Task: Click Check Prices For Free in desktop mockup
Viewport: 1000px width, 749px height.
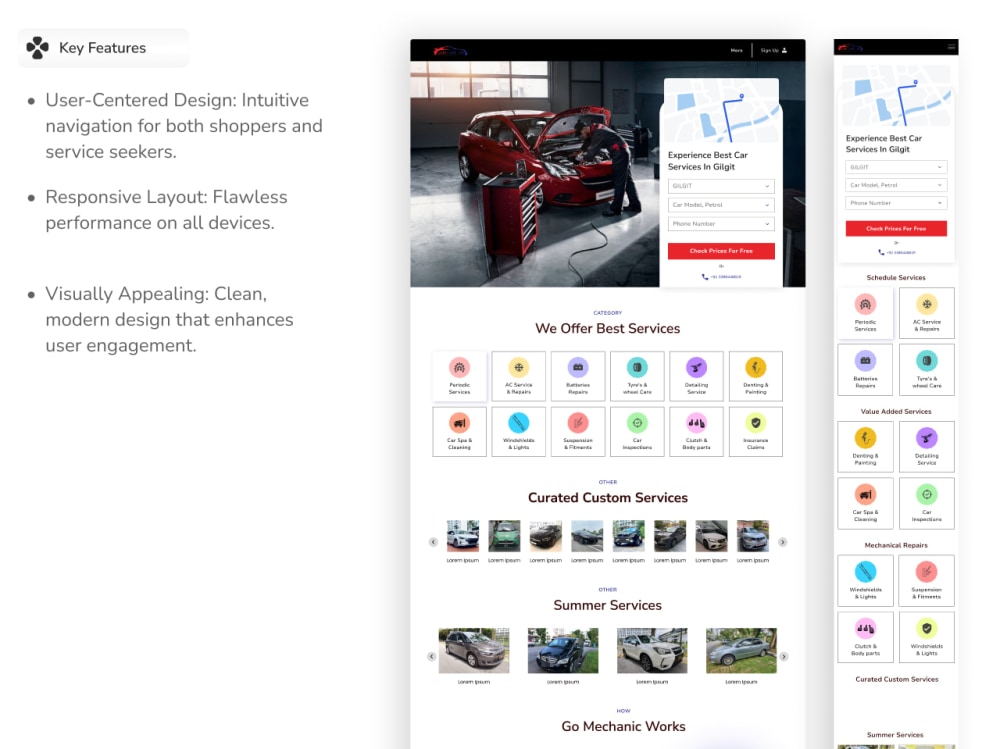Action: coord(721,251)
